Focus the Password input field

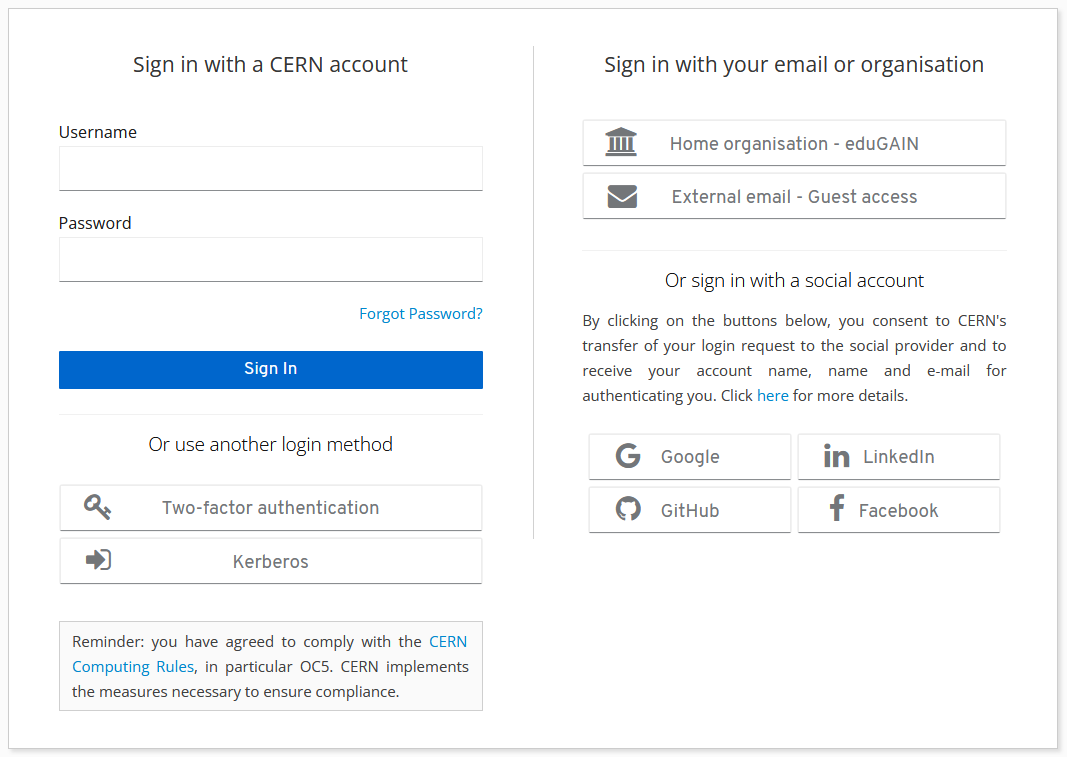pos(270,259)
